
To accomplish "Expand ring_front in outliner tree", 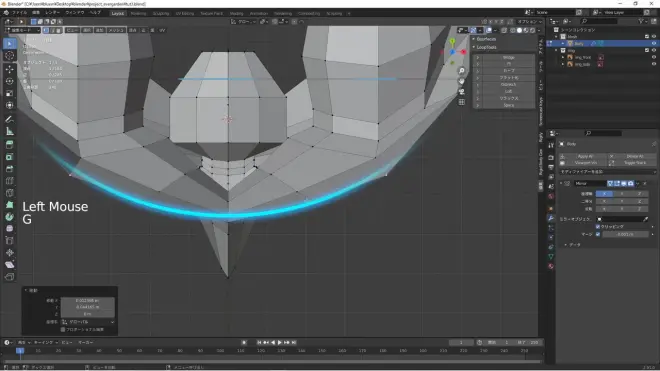I will pos(563,57).
